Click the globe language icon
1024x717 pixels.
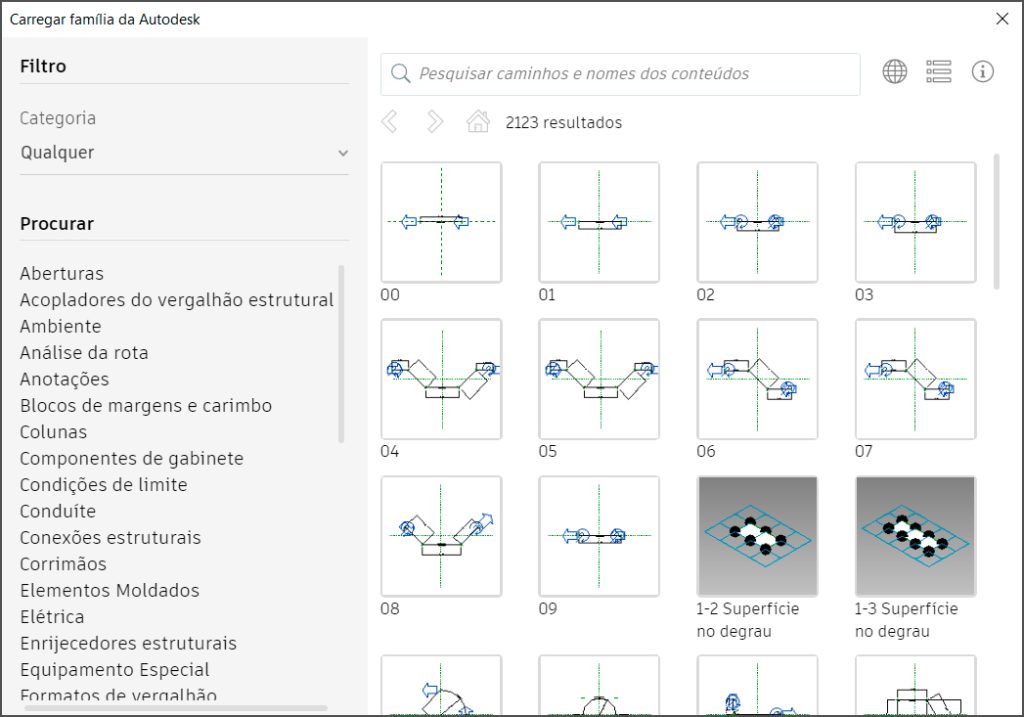coord(894,72)
